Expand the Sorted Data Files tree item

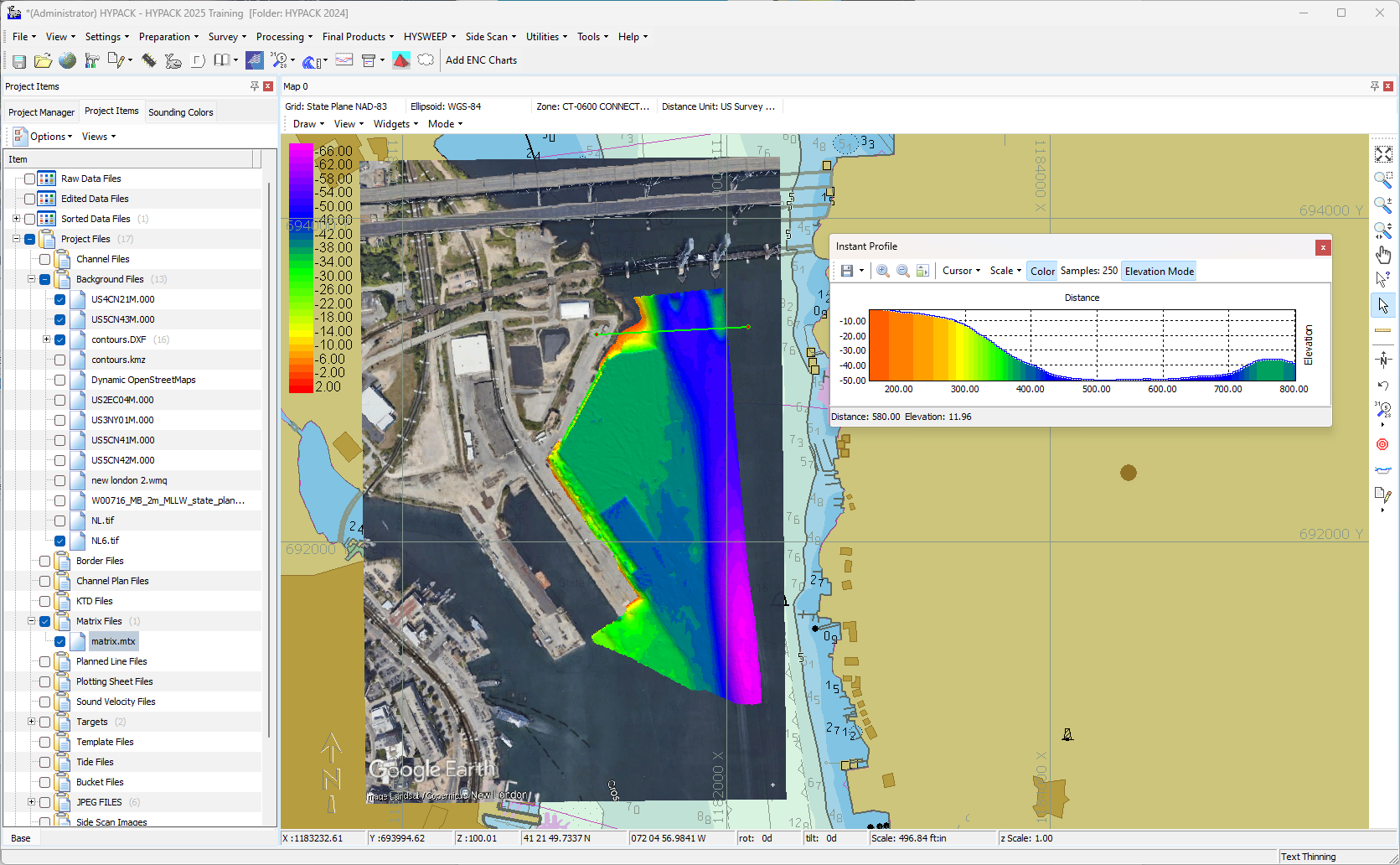pyautogui.click(x=16, y=219)
